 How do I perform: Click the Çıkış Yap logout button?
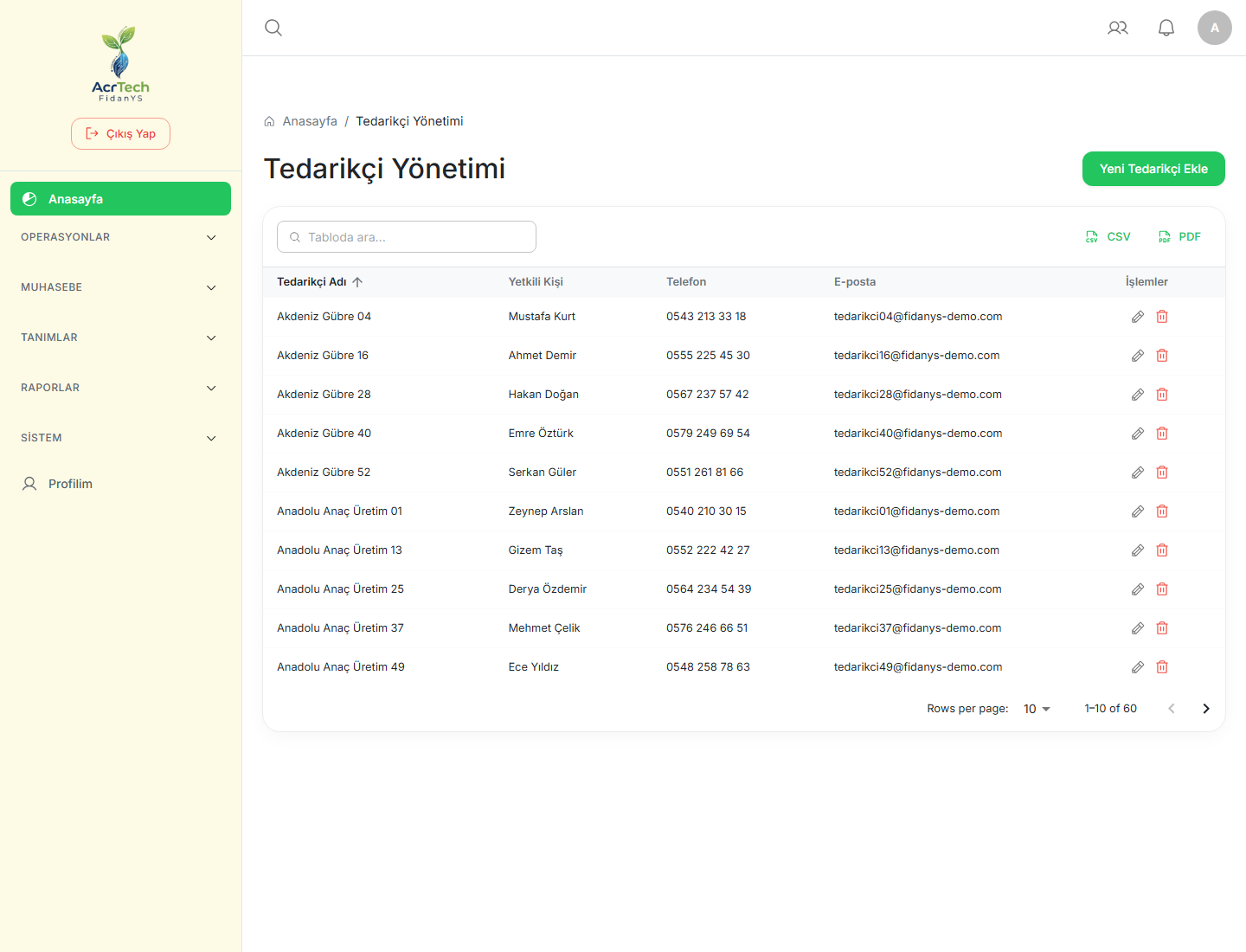pos(120,134)
